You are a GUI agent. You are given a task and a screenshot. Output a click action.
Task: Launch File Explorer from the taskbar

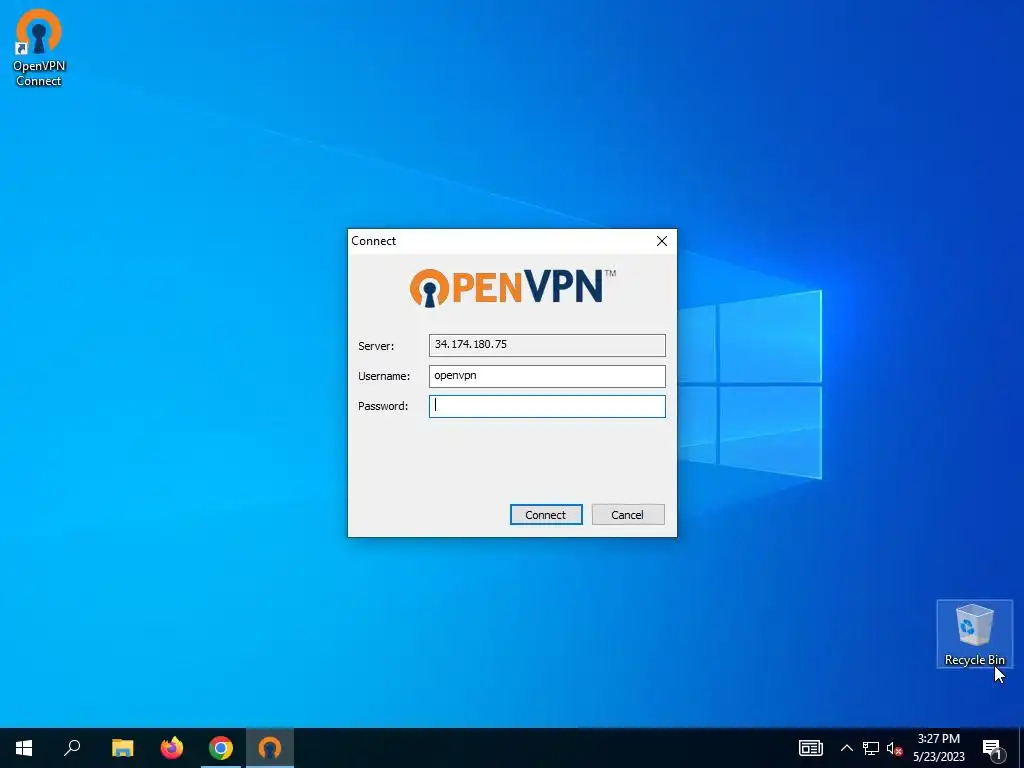click(122, 748)
